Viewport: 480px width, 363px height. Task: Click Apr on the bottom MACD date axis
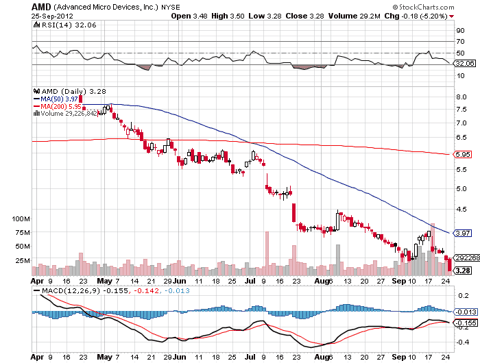click(37, 357)
